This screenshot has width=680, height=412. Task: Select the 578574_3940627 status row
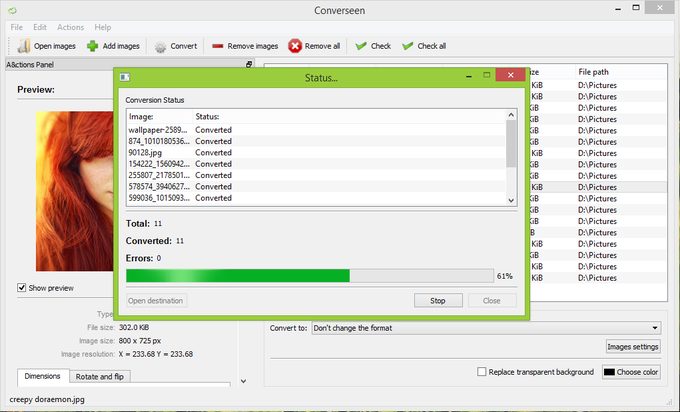coord(316,186)
